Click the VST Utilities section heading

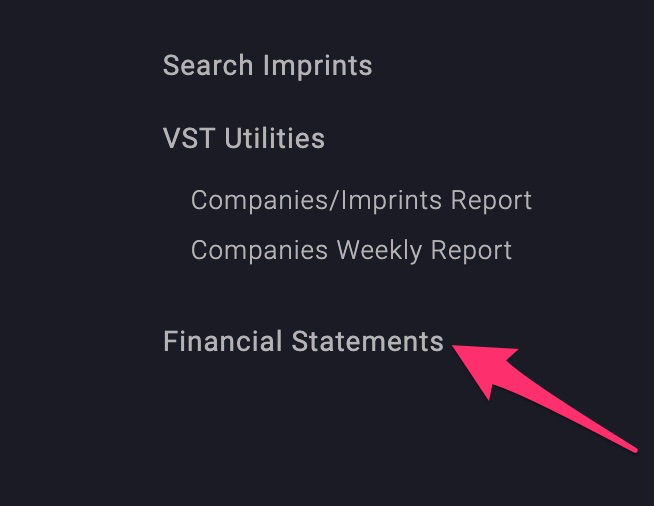pos(243,138)
